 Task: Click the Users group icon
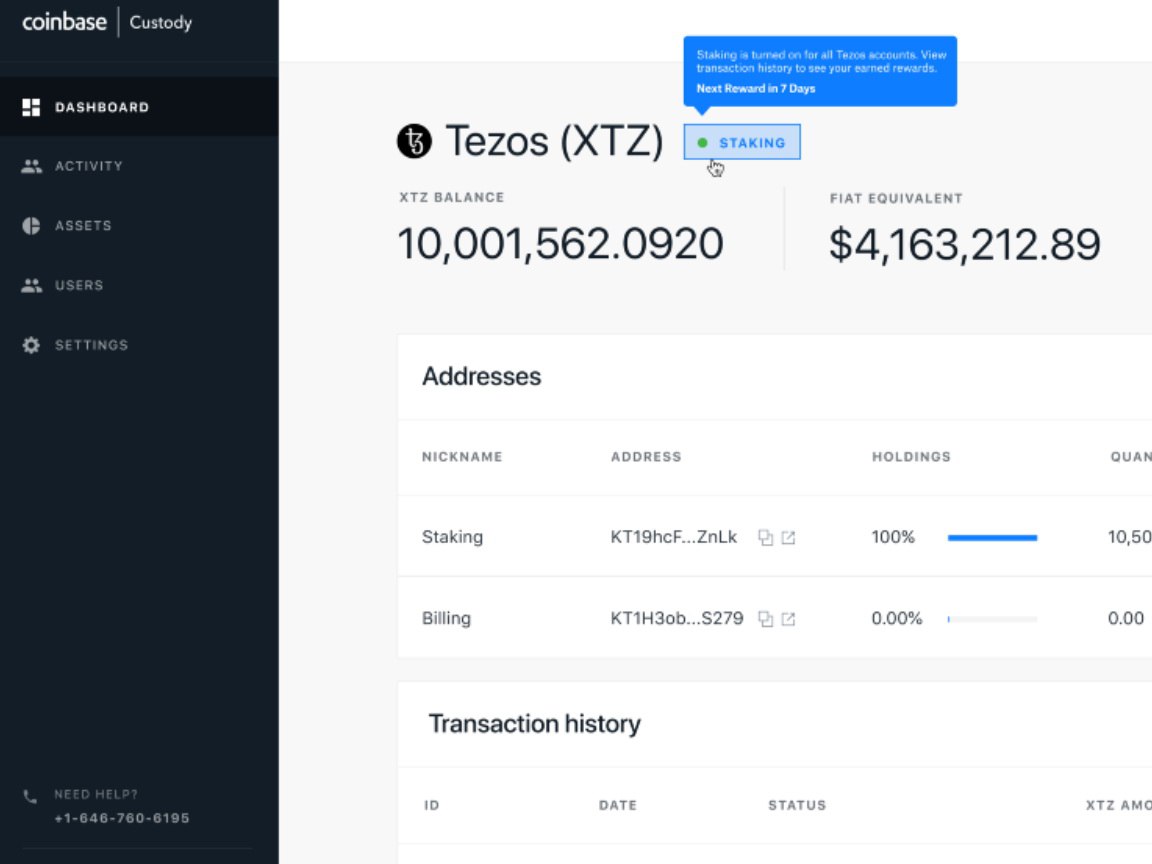point(31,285)
